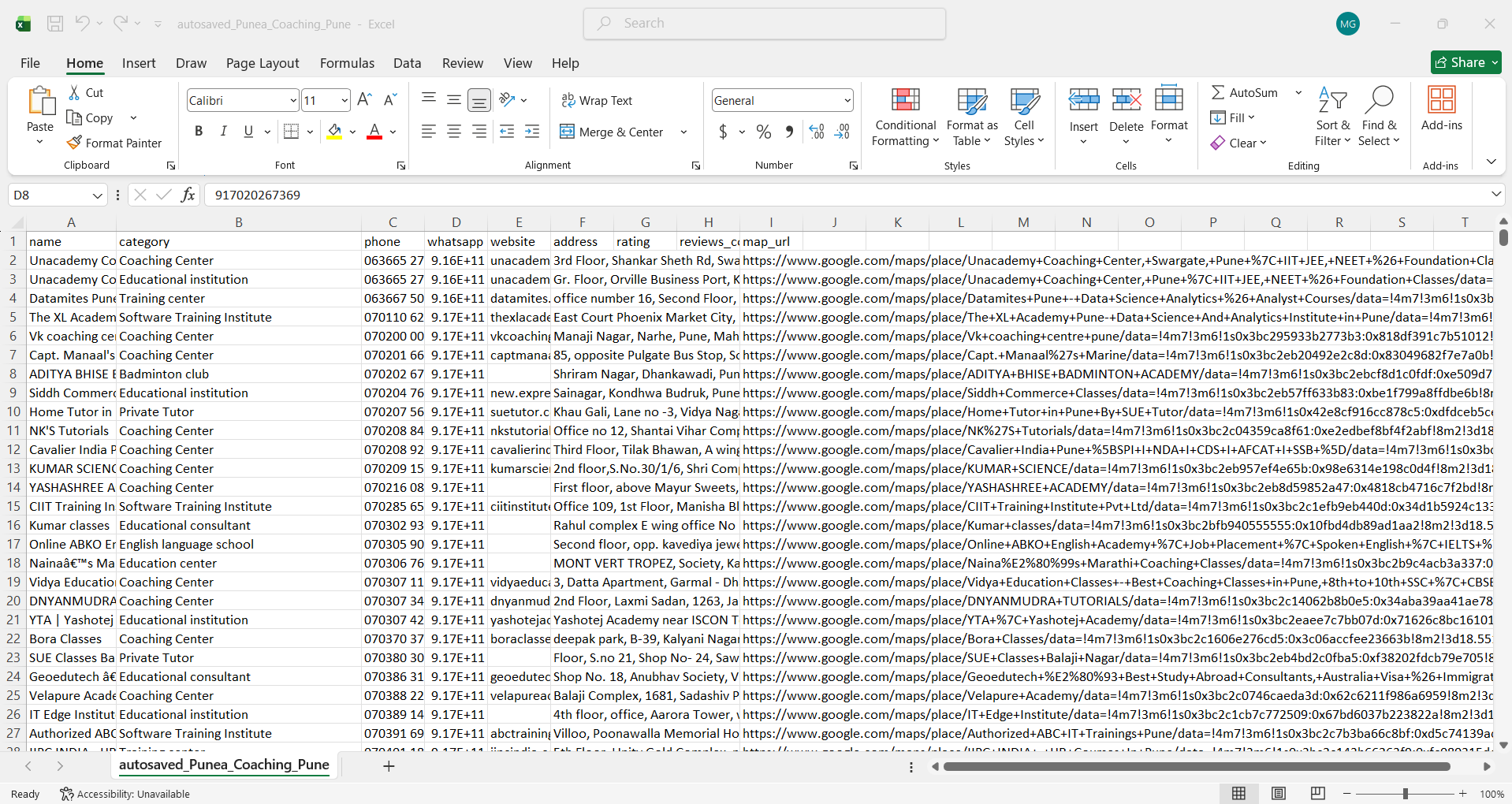The image size is (1512, 804).
Task: Click the Orientation text angle icon
Action: (508, 100)
